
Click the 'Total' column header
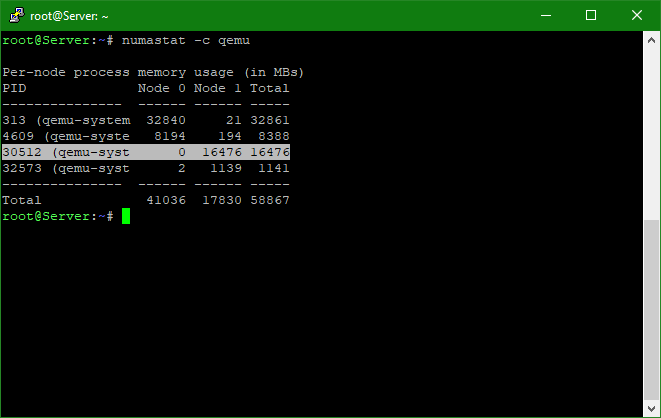(x=270, y=88)
